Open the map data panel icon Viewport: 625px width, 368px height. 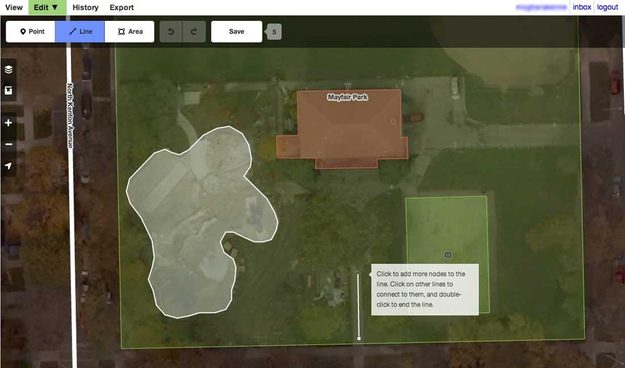(8, 91)
